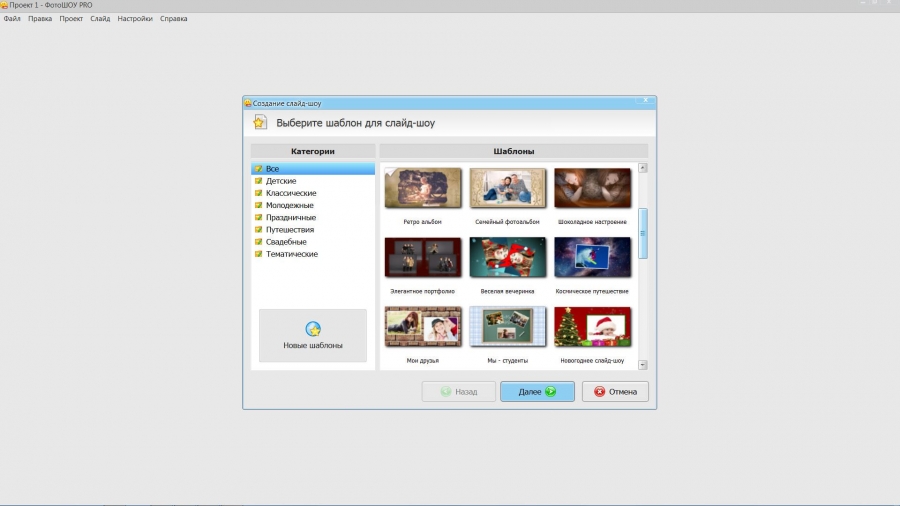Viewport: 900px width, 506px height.
Task: Click the checkmark icon next to Классические
Action: tap(258, 193)
